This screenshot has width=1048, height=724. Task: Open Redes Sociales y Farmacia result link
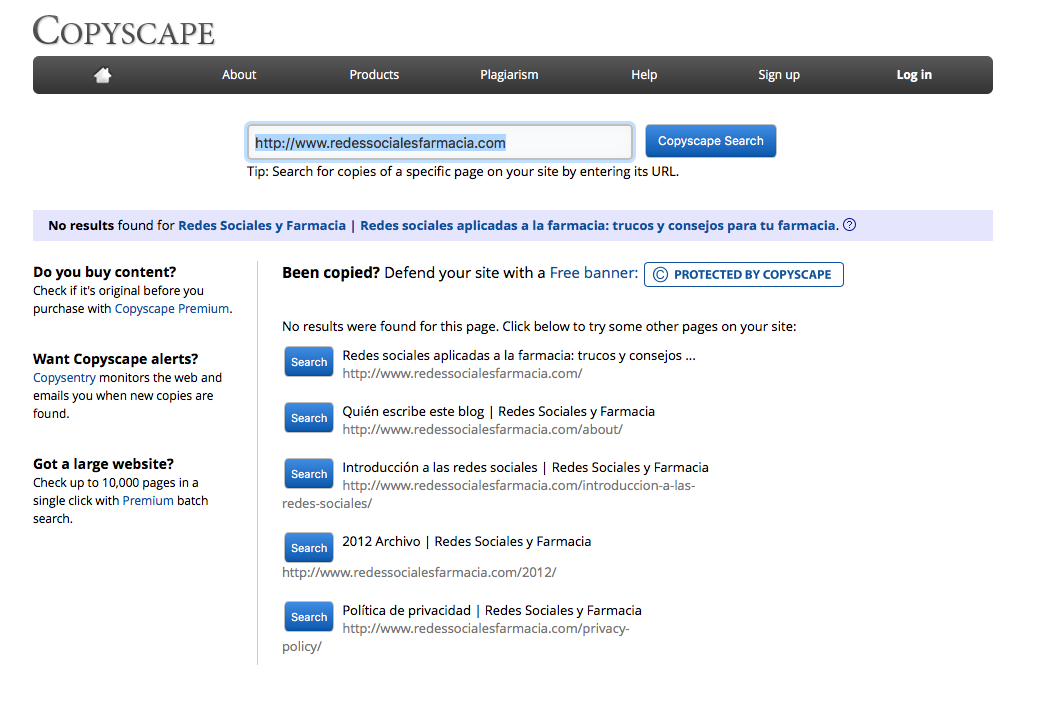tap(507, 225)
